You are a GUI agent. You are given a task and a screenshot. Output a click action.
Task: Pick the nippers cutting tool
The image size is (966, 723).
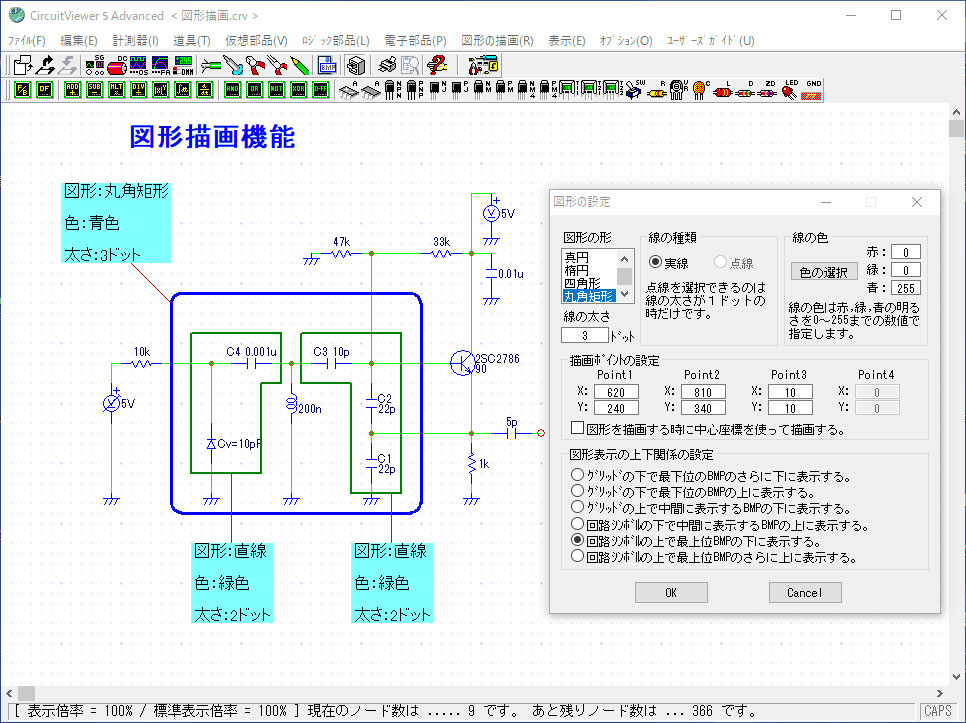click(x=255, y=65)
